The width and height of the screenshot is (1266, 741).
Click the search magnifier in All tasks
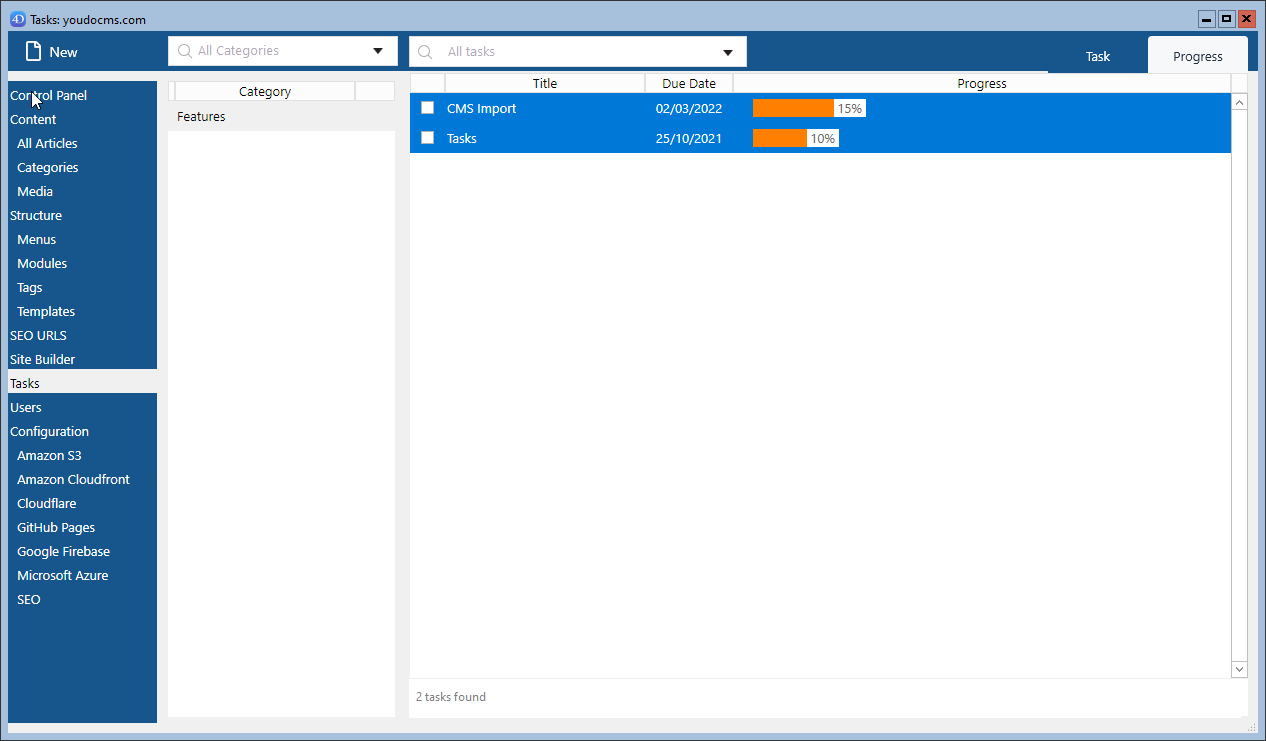tap(425, 52)
